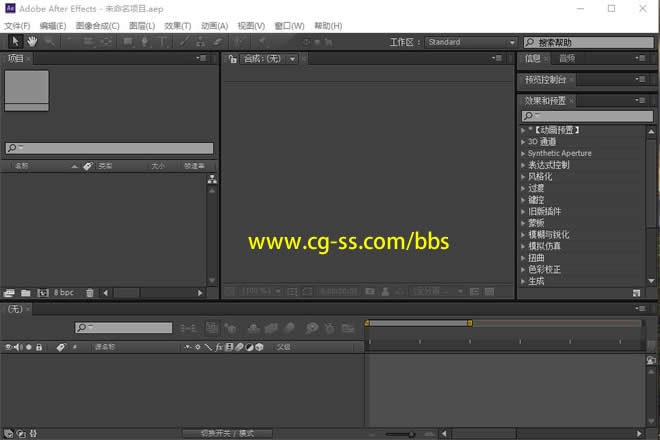Toggle the video eye column in timeline header
The image size is (660, 440).
[x=8, y=347]
